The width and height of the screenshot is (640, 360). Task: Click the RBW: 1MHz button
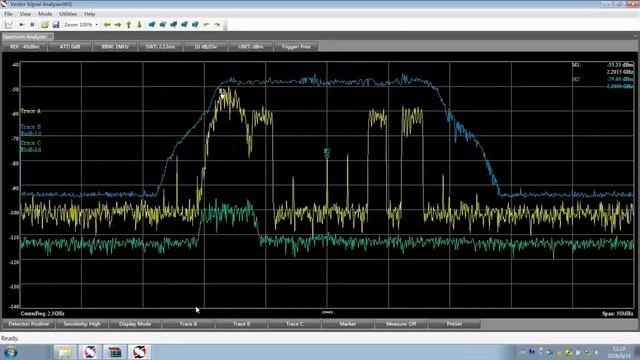[x=115, y=47]
